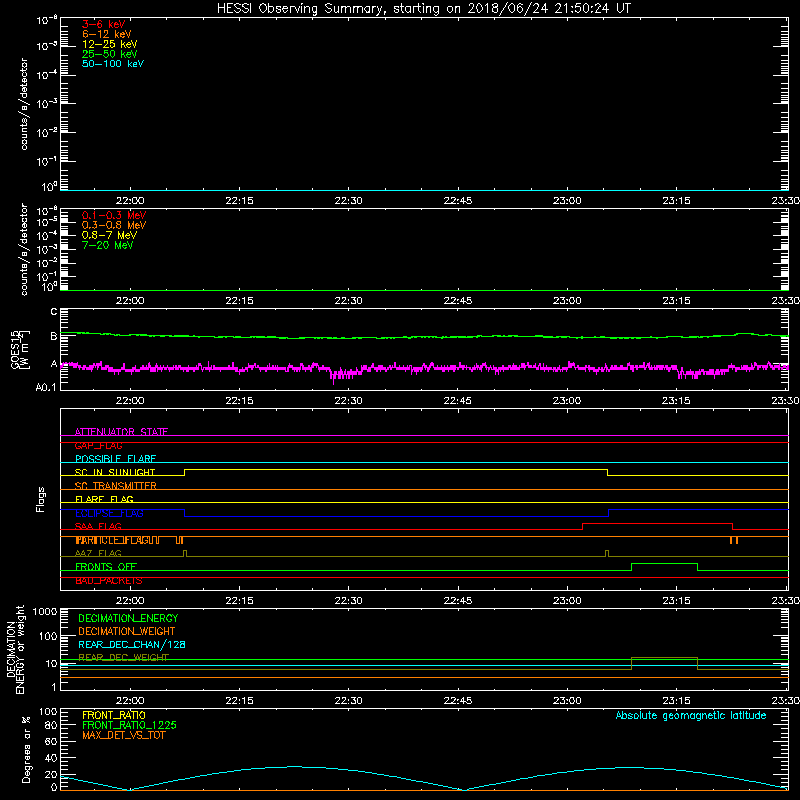The image size is (800, 800).
Task: Select the red 3-6 keV legend label
Action: tap(104, 24)
